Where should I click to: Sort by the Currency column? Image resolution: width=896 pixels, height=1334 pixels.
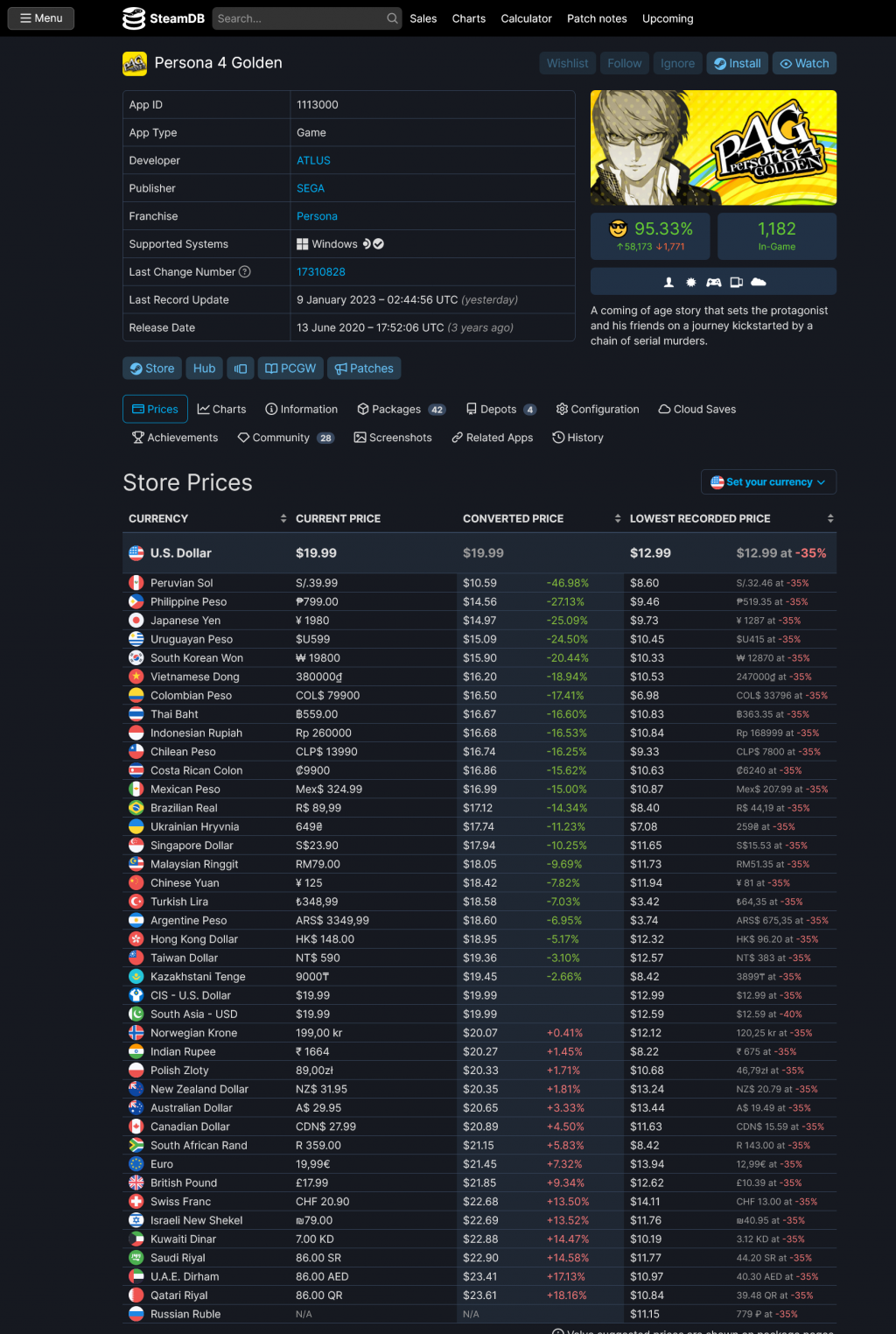(x=206, y=518)
